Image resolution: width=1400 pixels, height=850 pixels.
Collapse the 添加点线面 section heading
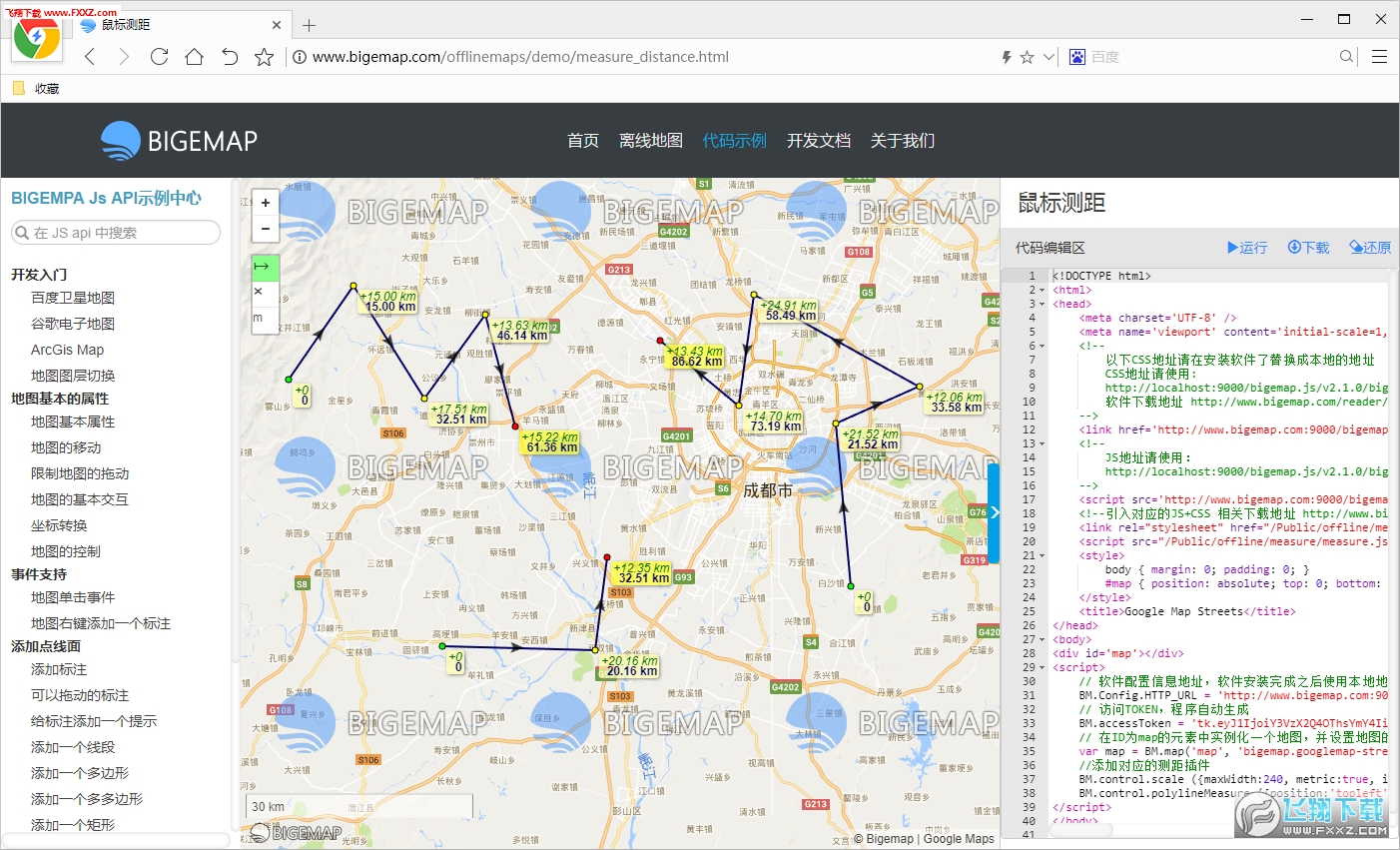tap(46, 646)
